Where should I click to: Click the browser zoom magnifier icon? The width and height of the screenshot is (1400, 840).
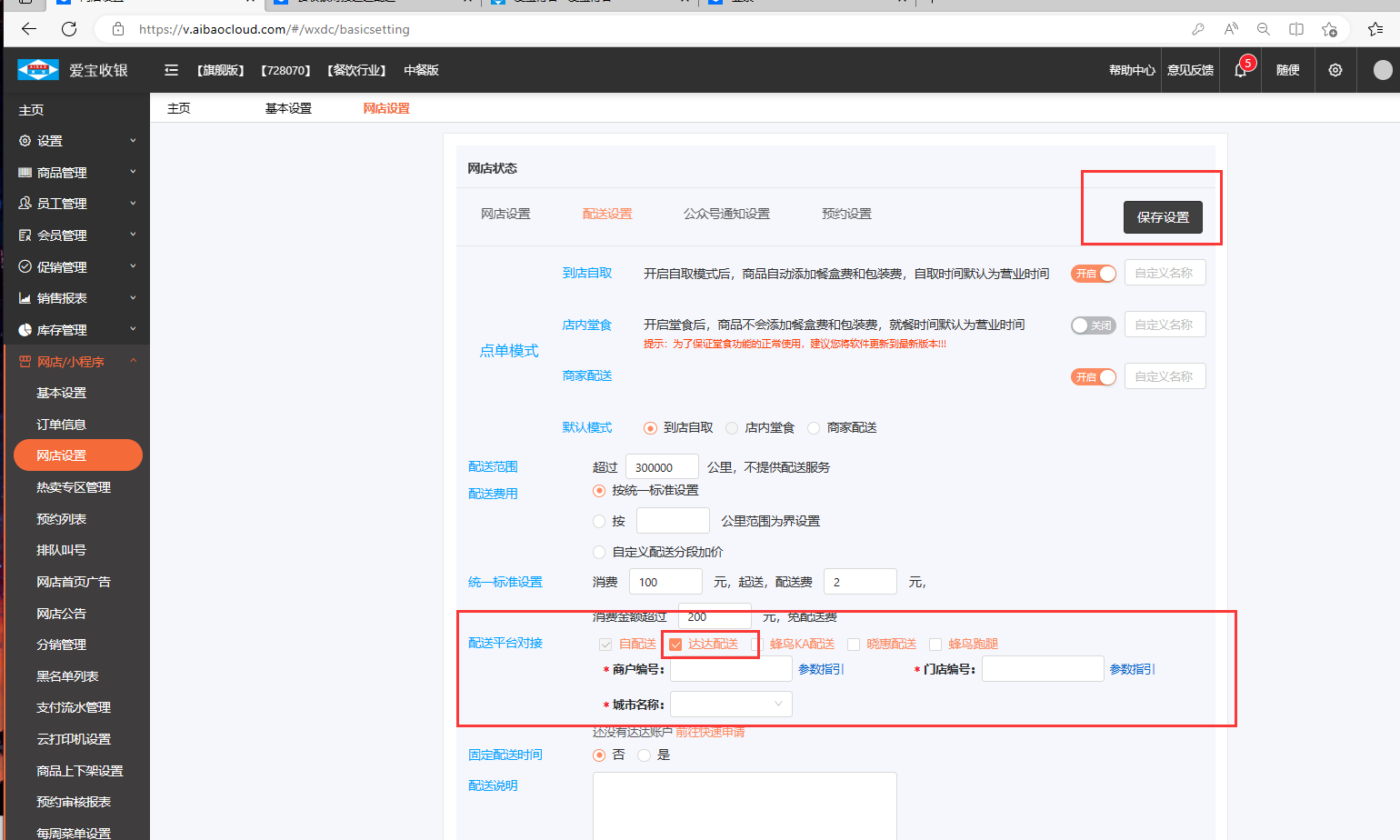click(x=1263, y=29)
